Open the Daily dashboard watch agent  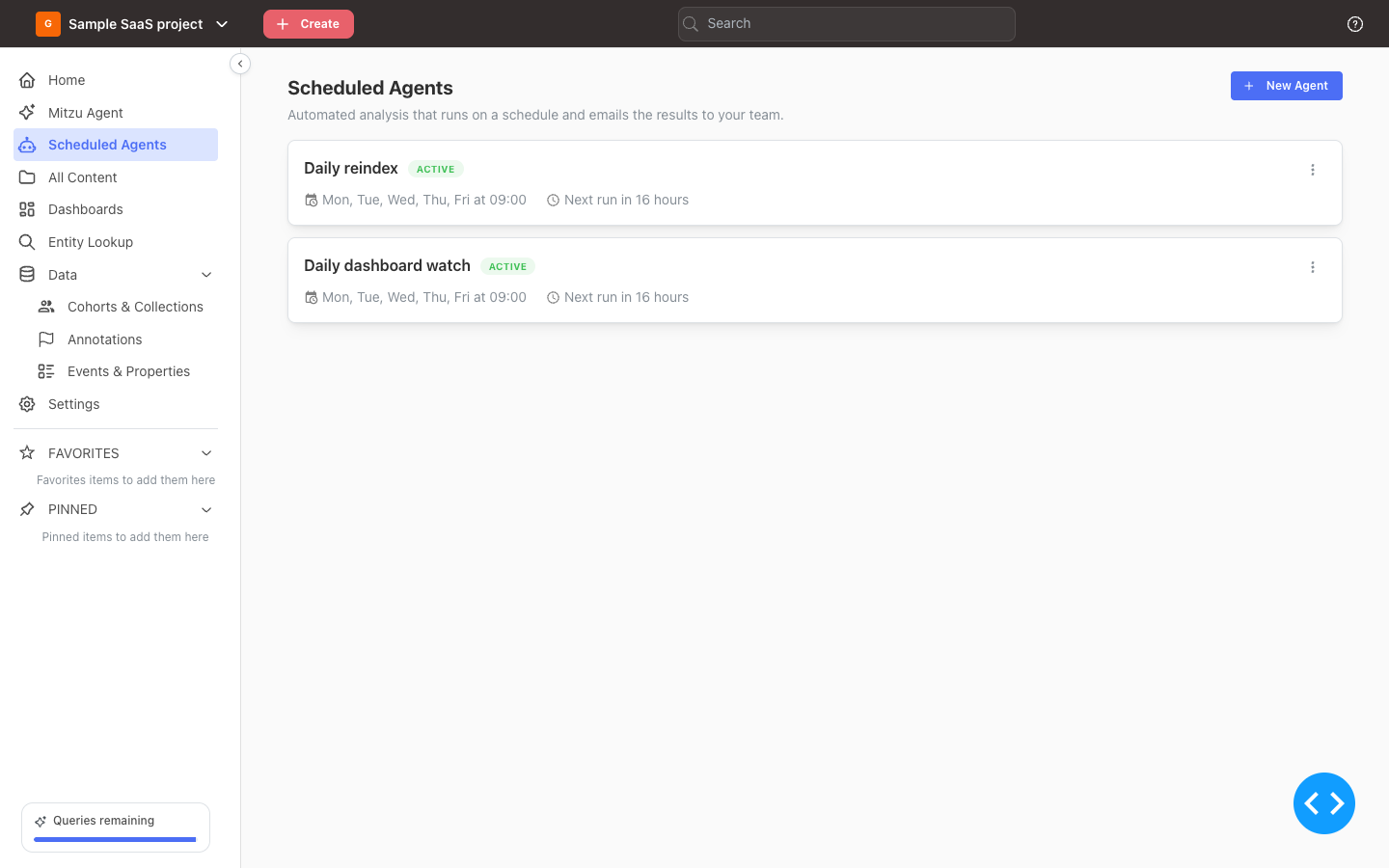coord(815,281)
